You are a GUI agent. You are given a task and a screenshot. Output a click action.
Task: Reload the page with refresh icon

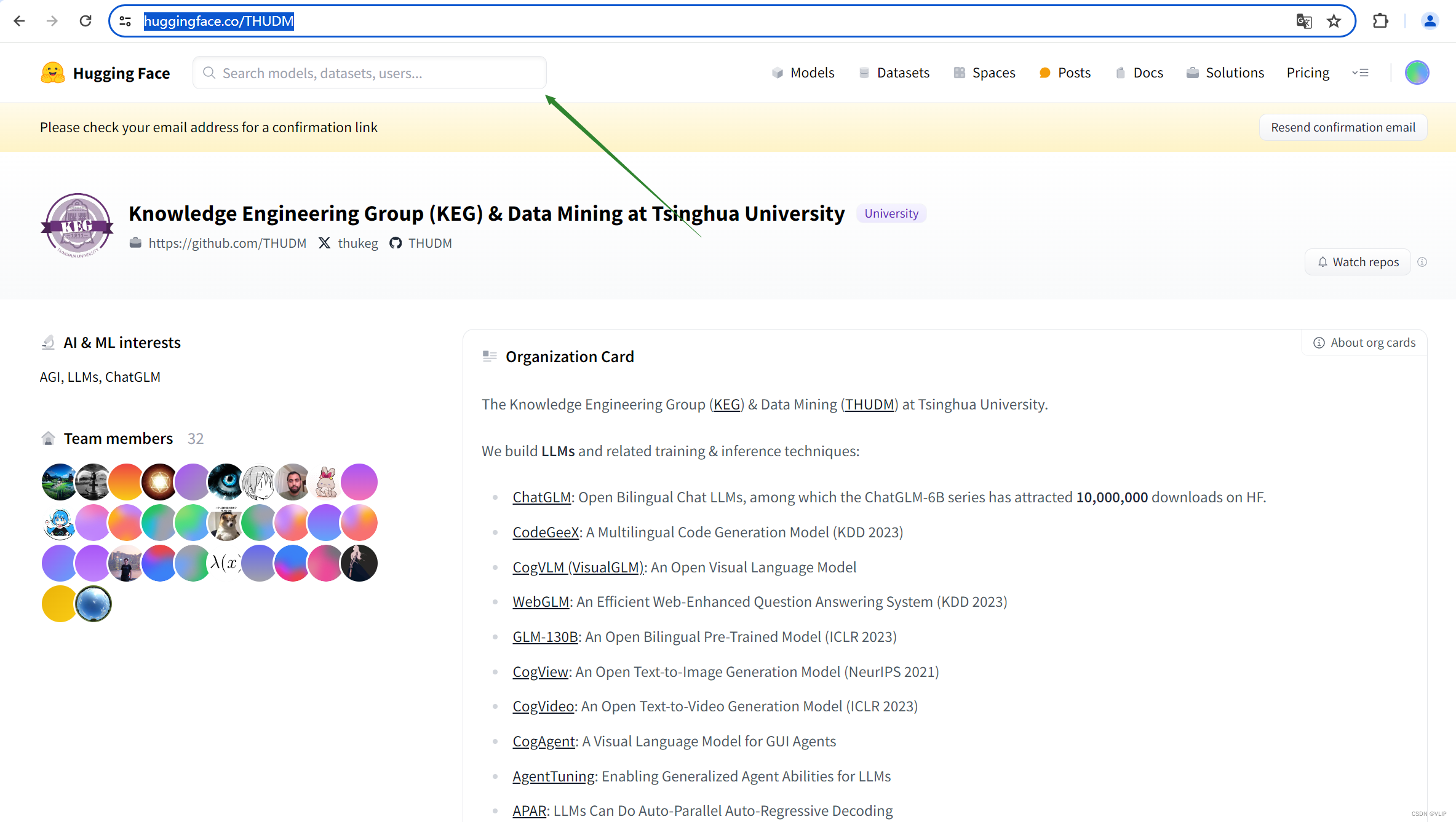coord(86,21)
